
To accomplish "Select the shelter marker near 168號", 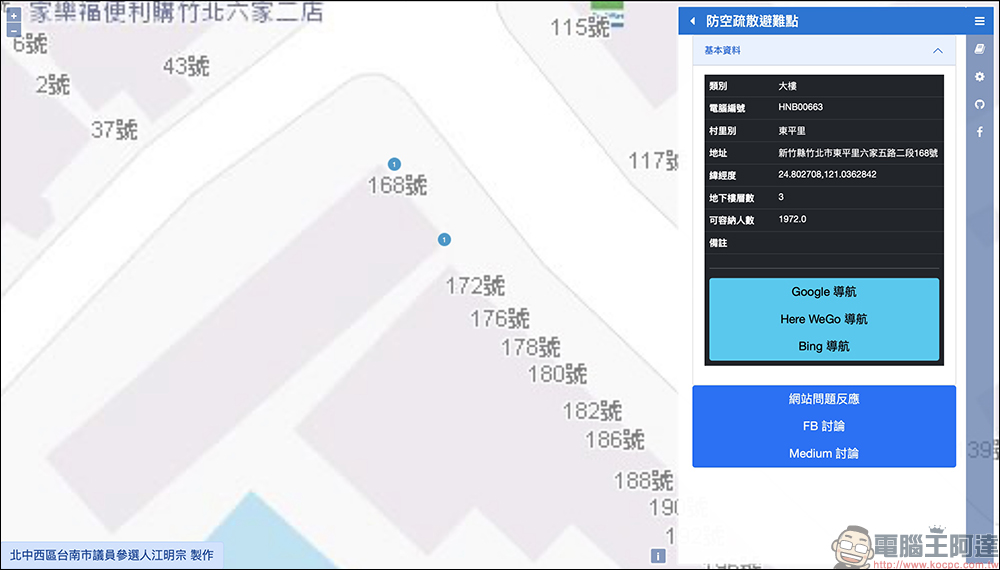I will [394, 164].
